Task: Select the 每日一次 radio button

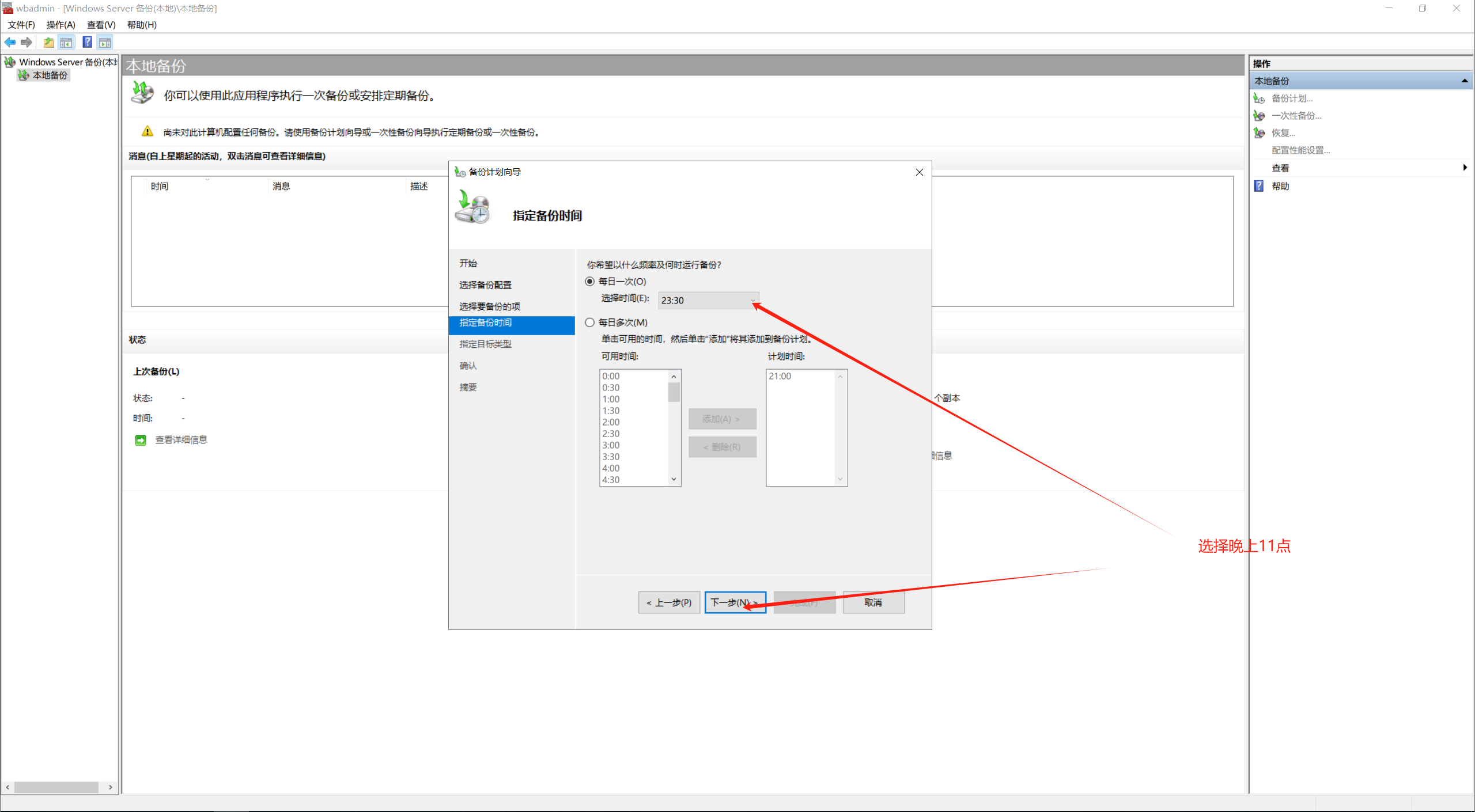Action: [x=589, y=282]
